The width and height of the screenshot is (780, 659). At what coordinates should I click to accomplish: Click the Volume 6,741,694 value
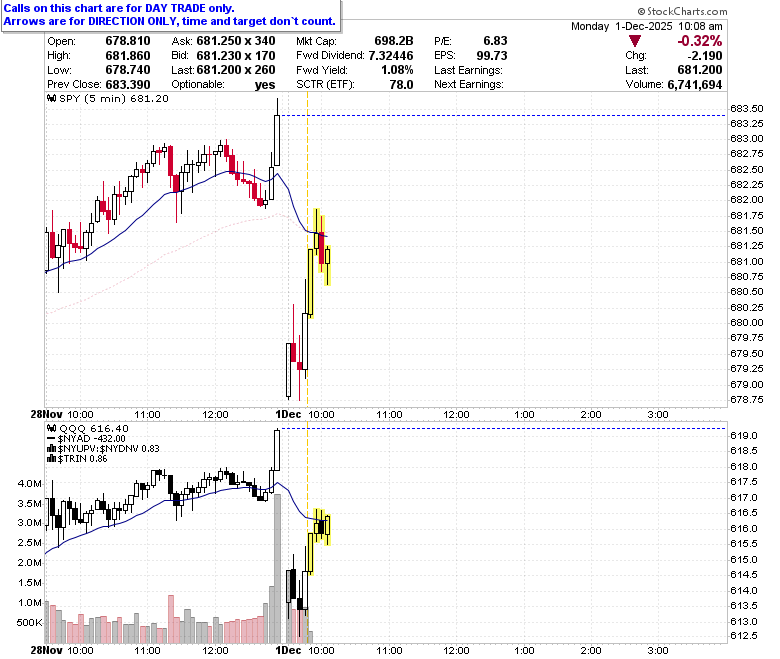coord(694,85)
